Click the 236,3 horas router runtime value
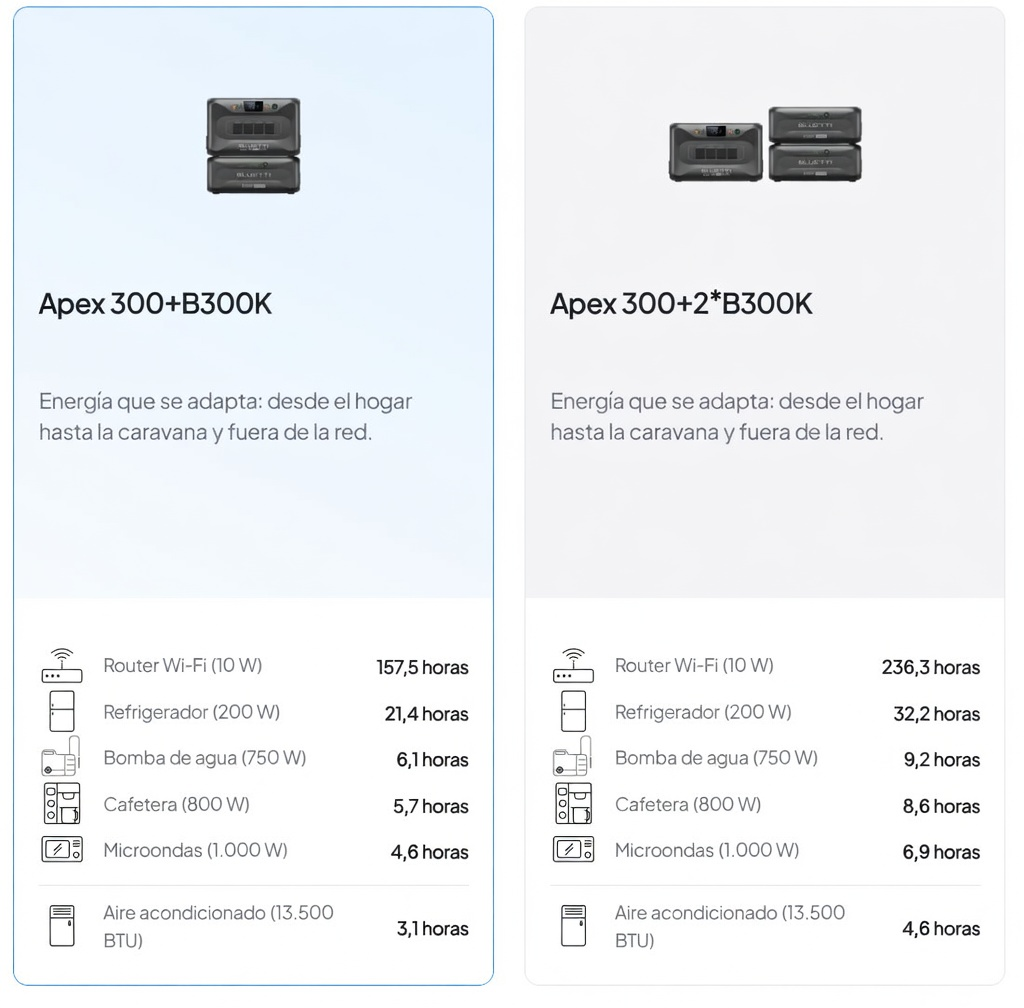Image resolution: width=1024 pixels, height=1008 pixels. (930, 668)
